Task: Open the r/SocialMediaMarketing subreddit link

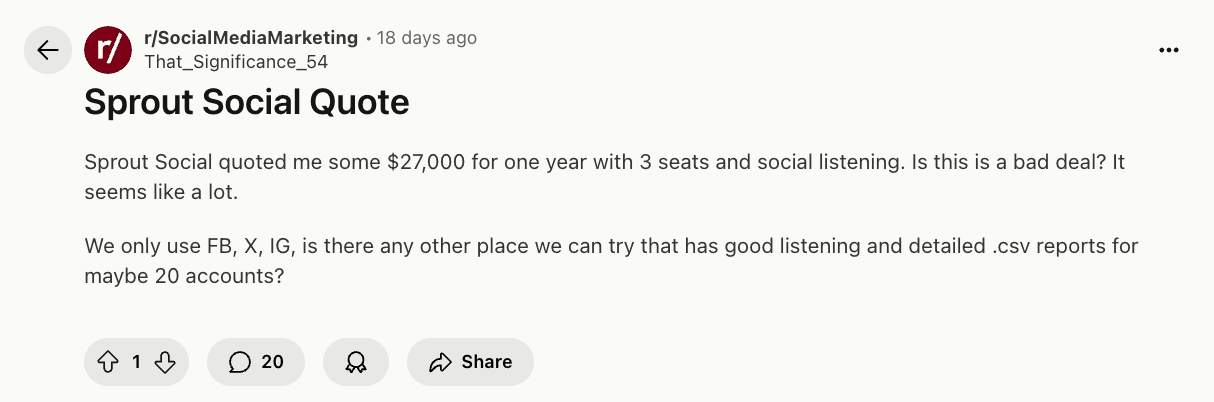Action: click(251, 38)
